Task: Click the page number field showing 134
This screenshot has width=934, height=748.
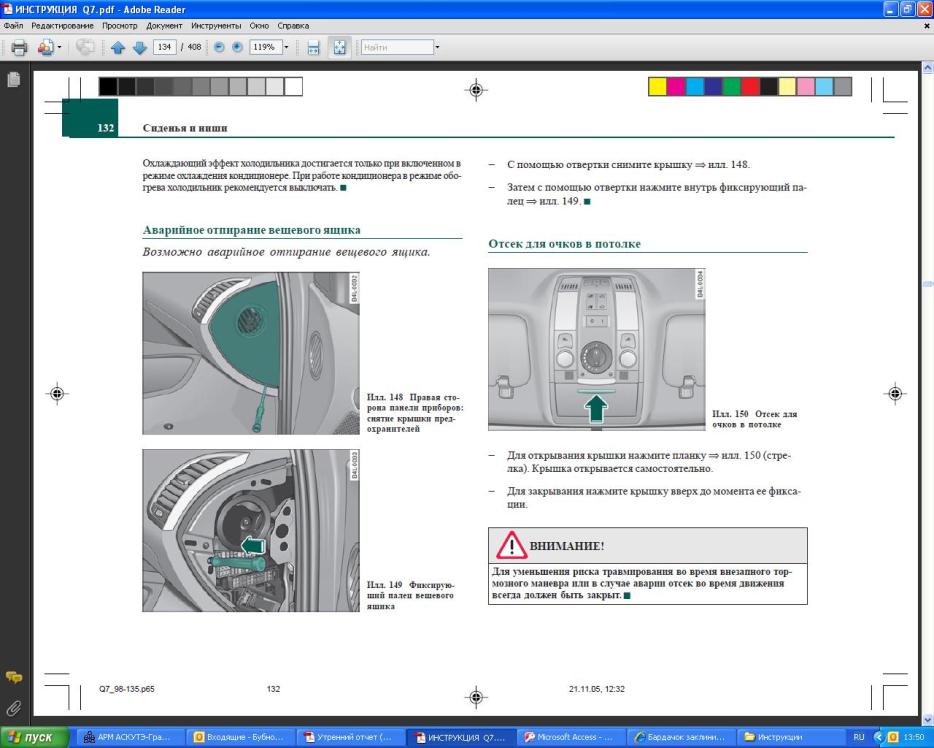Action: (164, 47)
